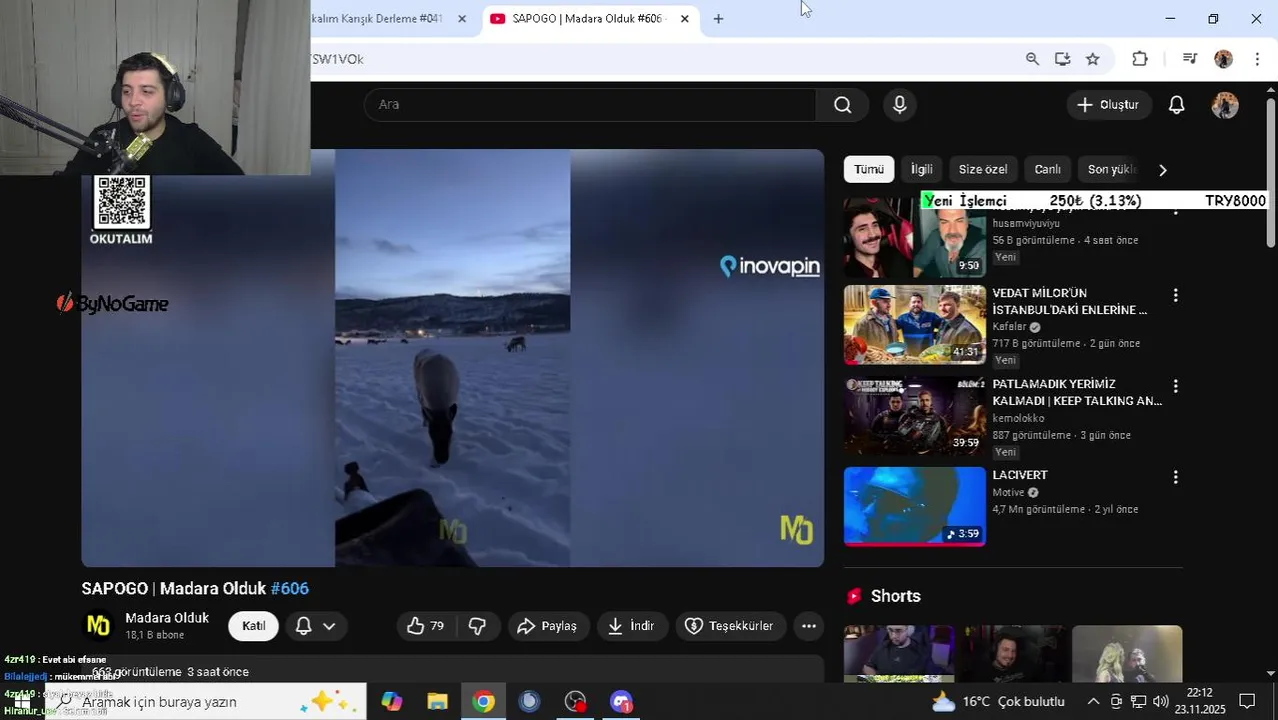Open 'VEDAT MİLOR'ÜN İSTANBUL'DAKİ ENLERİNE' title
This screenshot has width=1278, height=720.
(1069, 302)
